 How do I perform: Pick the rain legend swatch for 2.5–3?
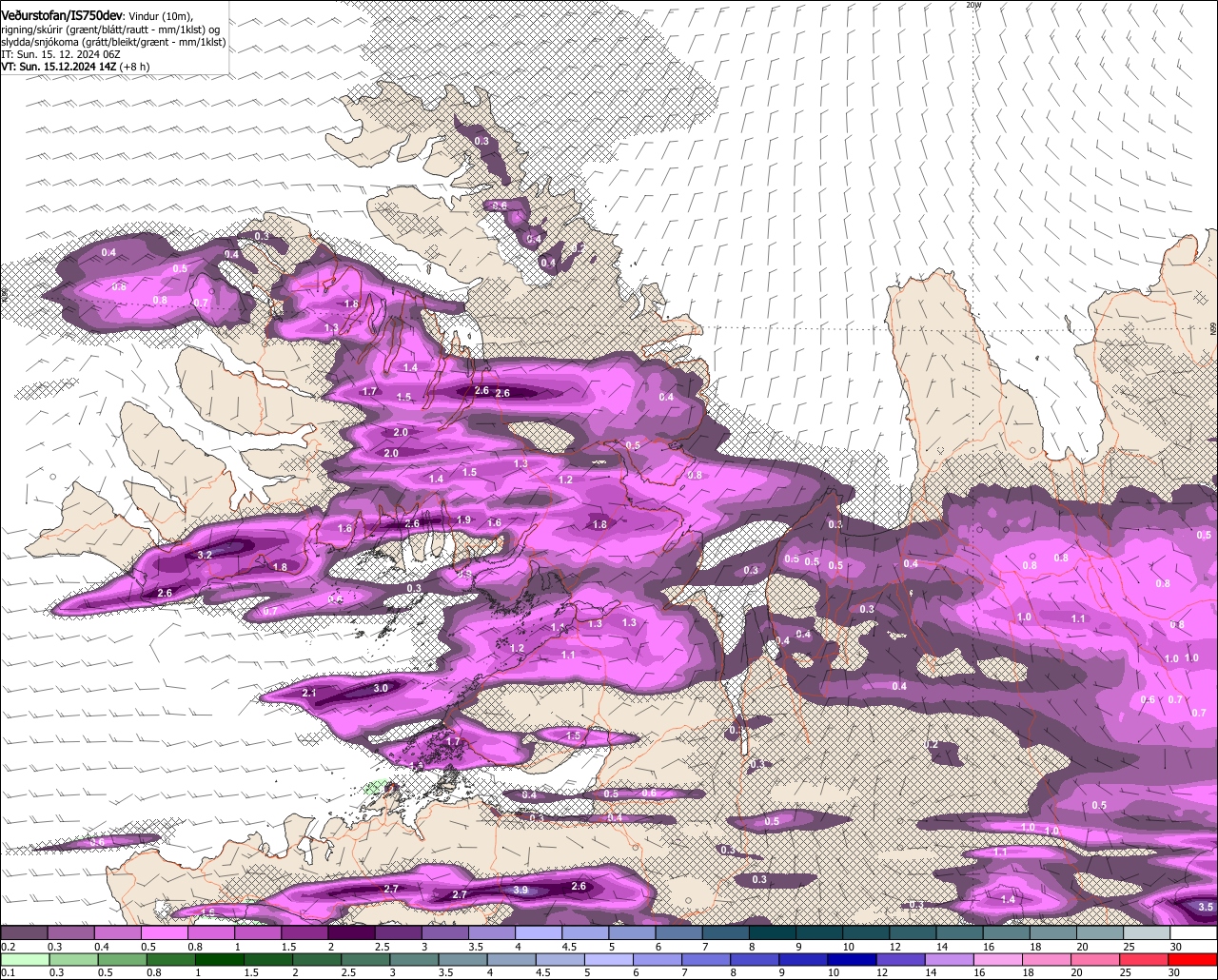(367, 959)
